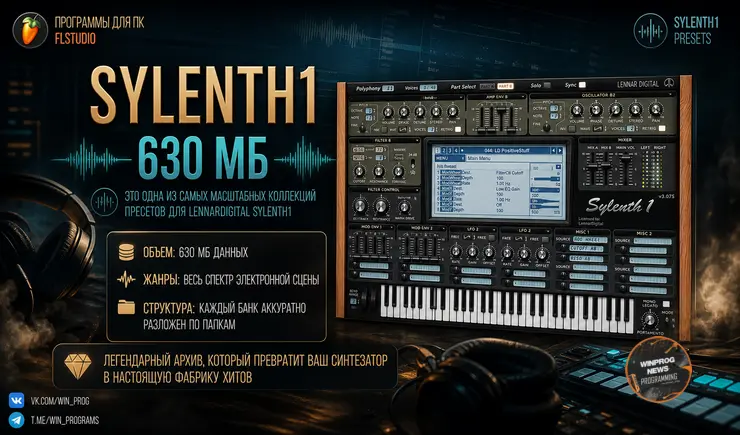The width and height of the screenshot is (740, 435).
Task: Click the Volume knob of Oscillator B2
Action: point(576,110)
